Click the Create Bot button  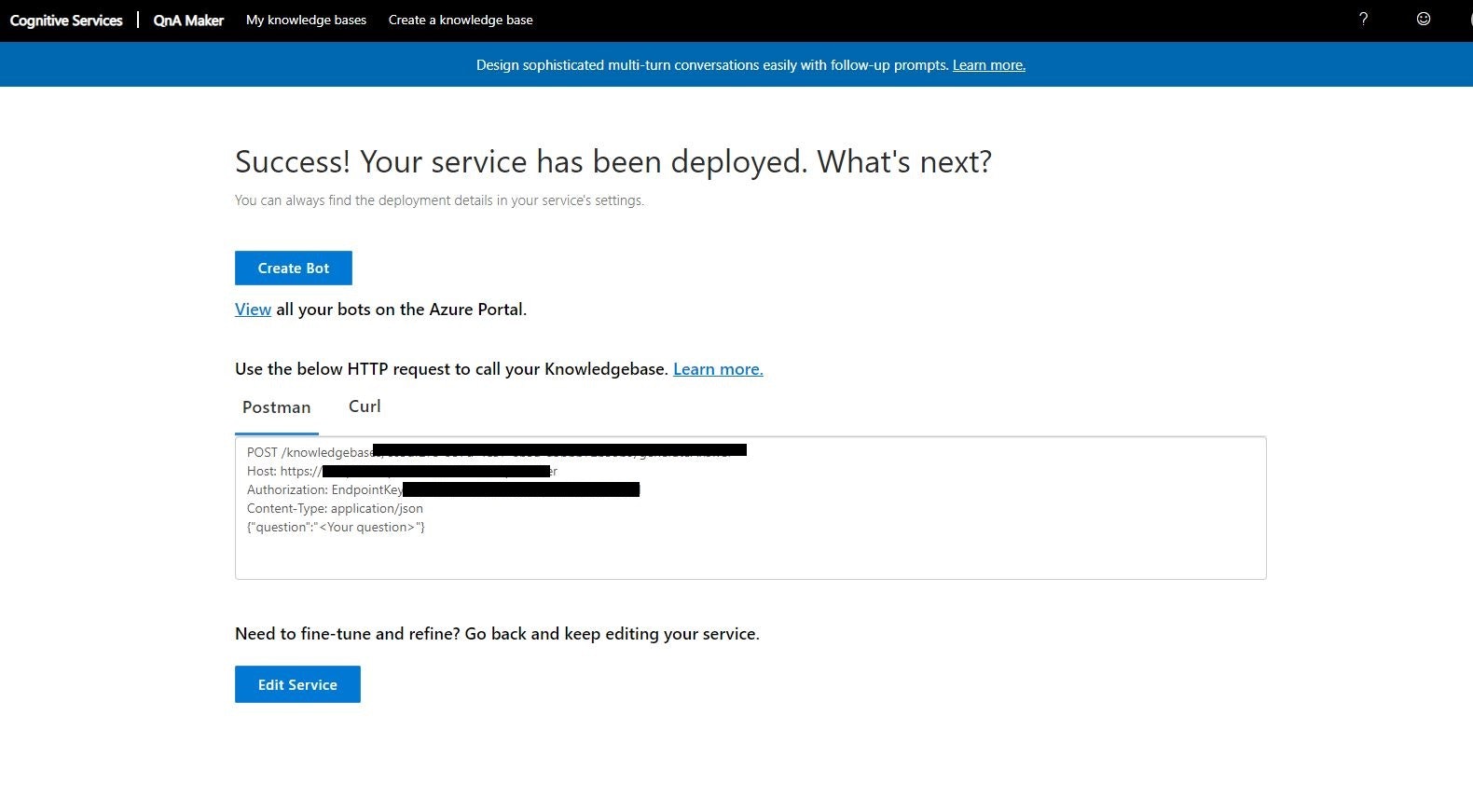pyautogui.click(x=294, y=268)
